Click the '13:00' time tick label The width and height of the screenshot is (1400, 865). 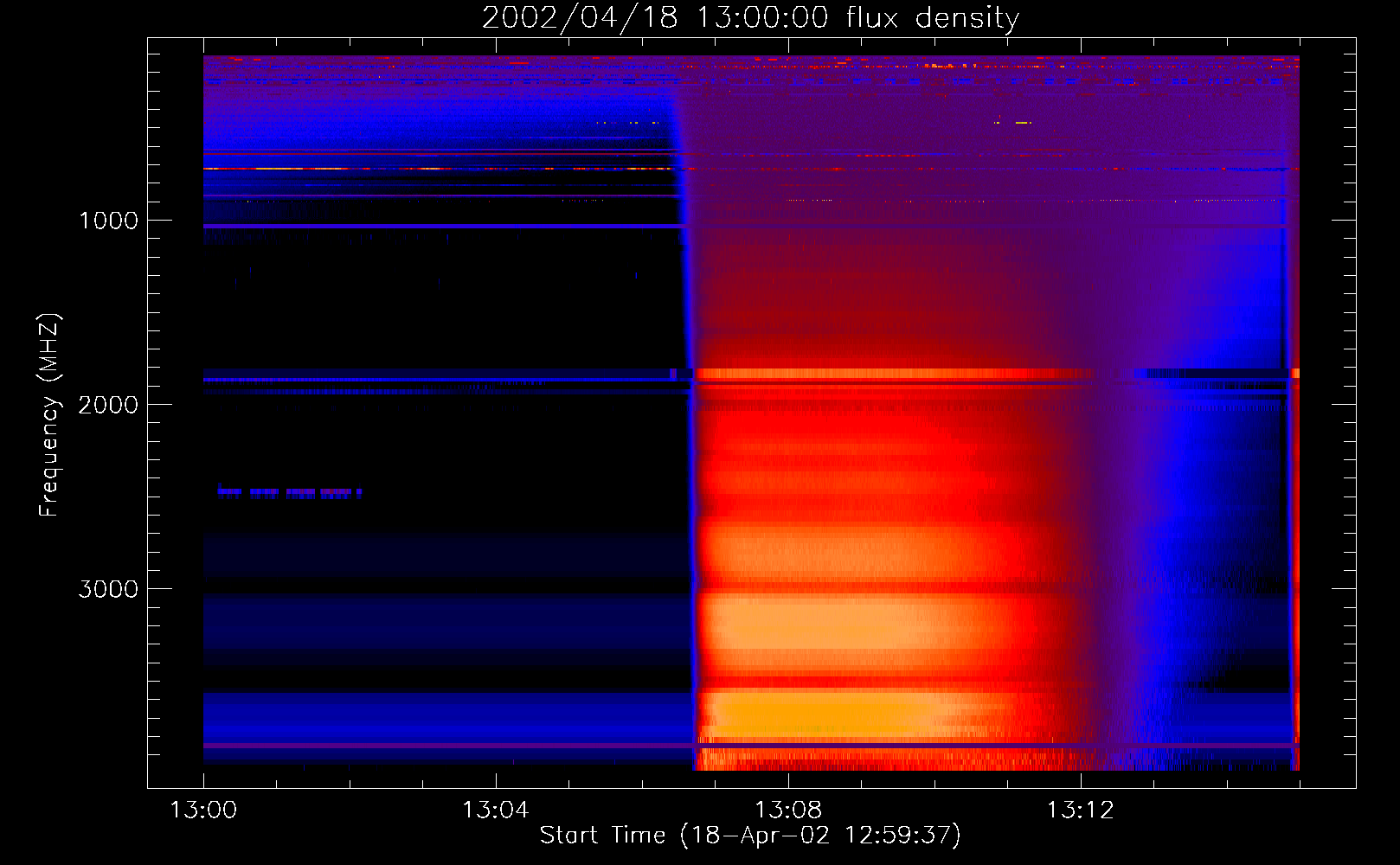click(x=203, y=811)
